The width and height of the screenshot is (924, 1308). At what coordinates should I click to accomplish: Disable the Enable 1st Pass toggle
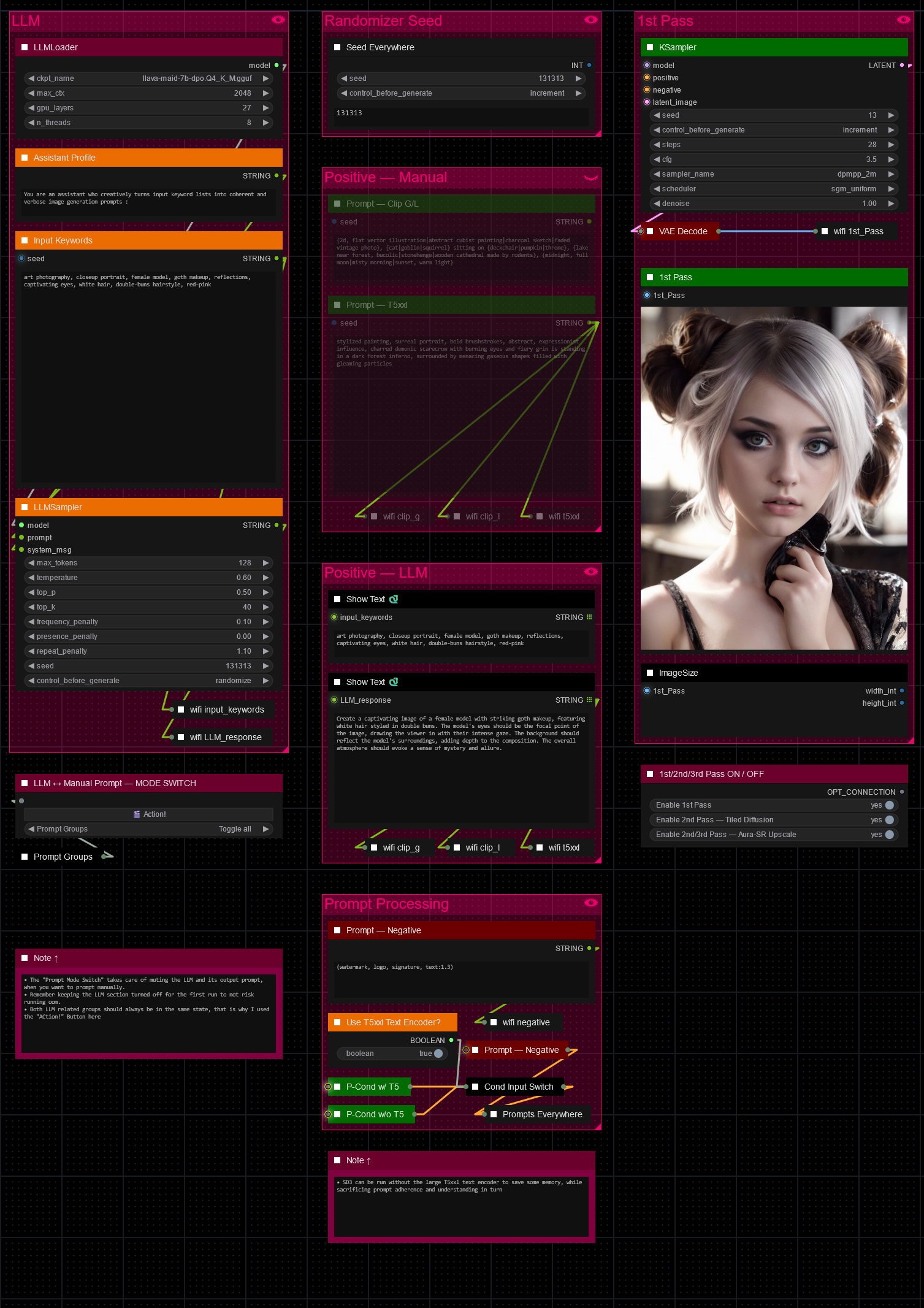[890, 805]
